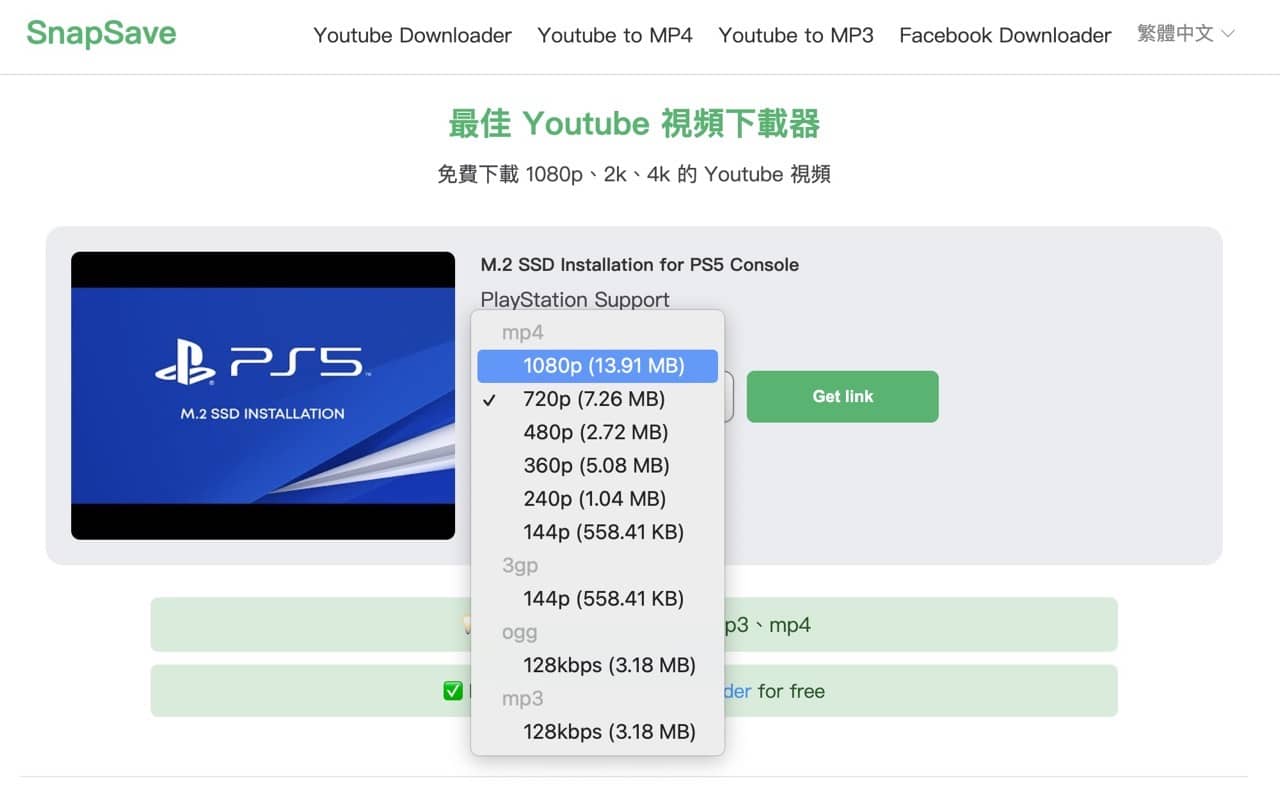Click the 'for free' banner text
1280x794 pixels.
point(791,691)
